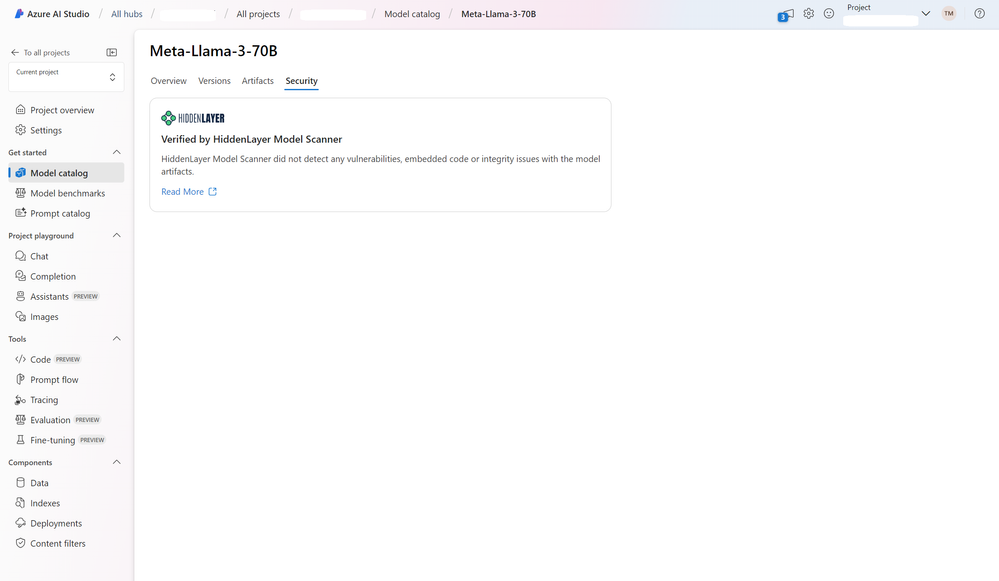Click the Meta-Llama-3-70B page heading
This screenshot has width=999, height=581.
[x=213, y=51]
